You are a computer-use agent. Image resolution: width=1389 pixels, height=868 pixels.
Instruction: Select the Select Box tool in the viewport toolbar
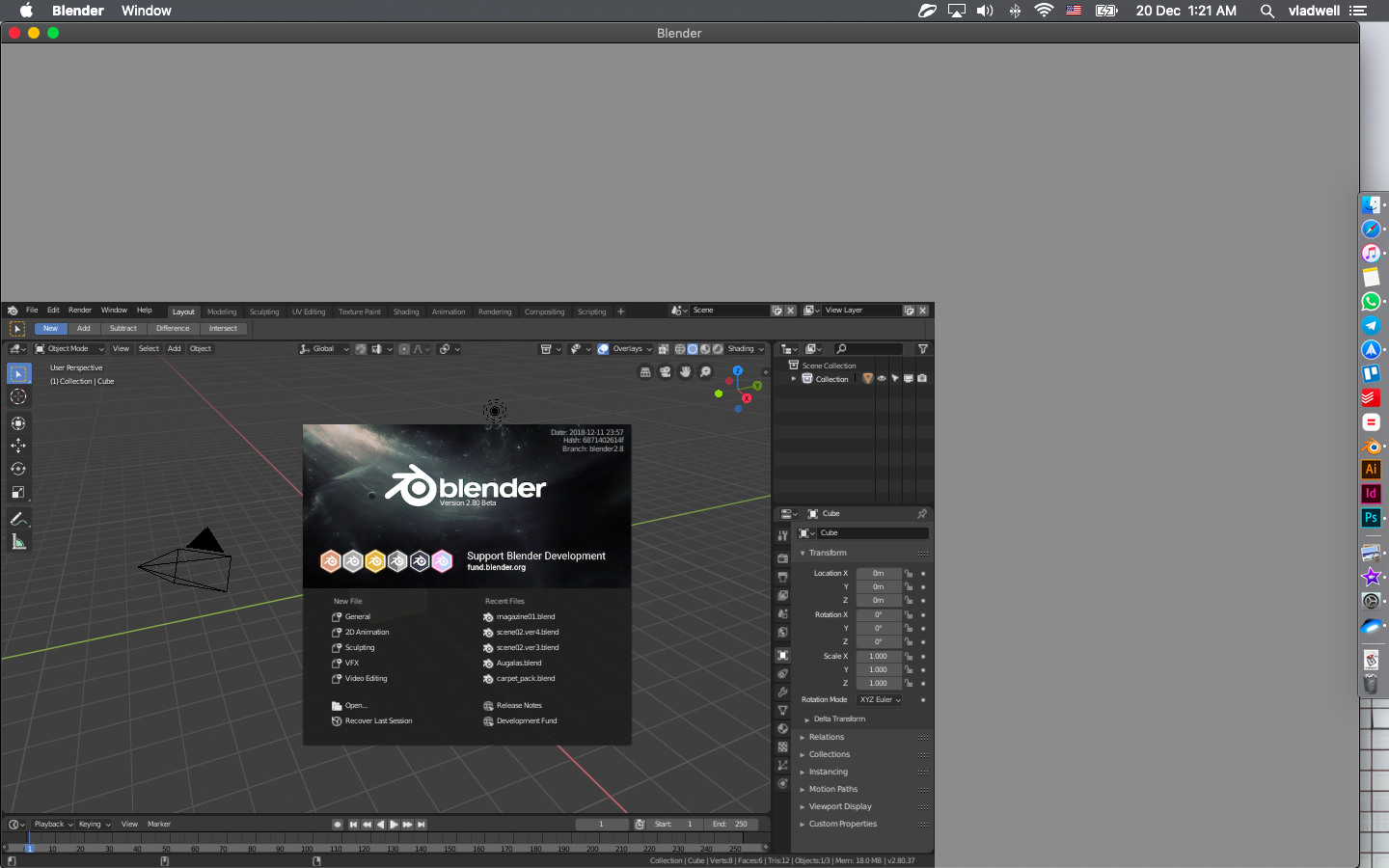click(18, 373)
